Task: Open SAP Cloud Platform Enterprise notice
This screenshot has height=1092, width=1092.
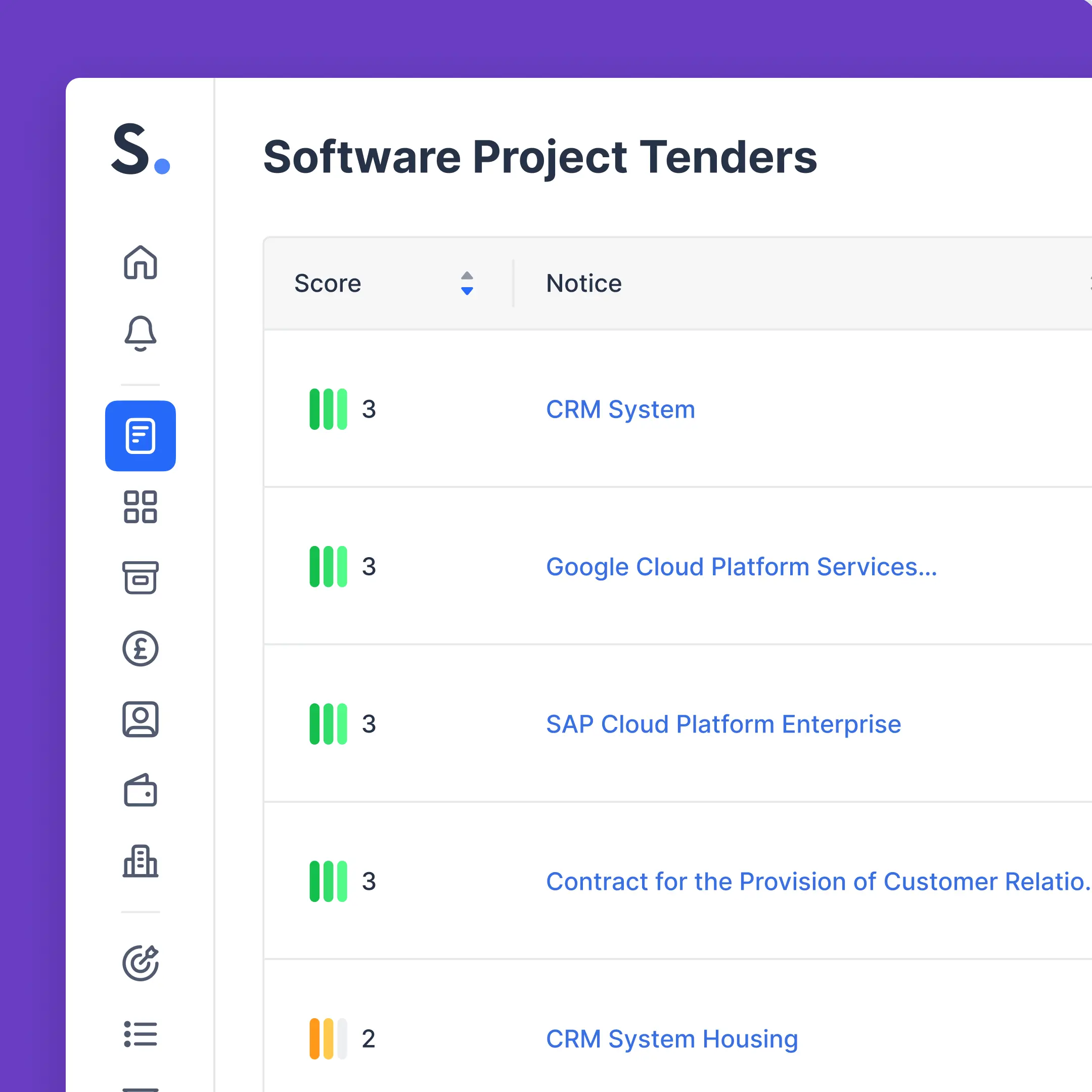Action: (723, 724)
